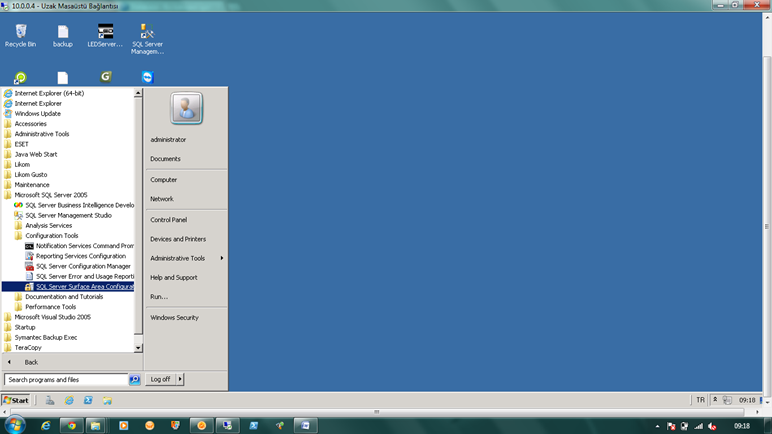Open the arrow next to Log off

pos(180,379)
